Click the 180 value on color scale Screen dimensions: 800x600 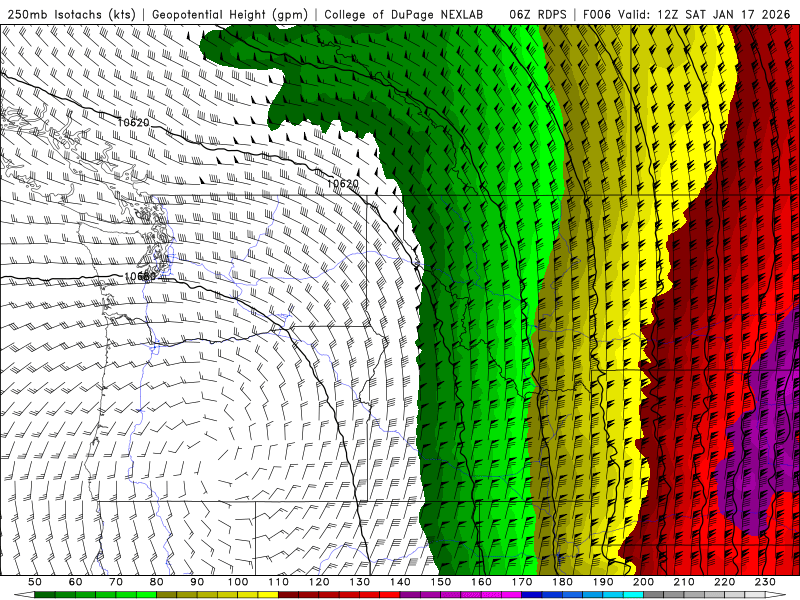(563, 582)
